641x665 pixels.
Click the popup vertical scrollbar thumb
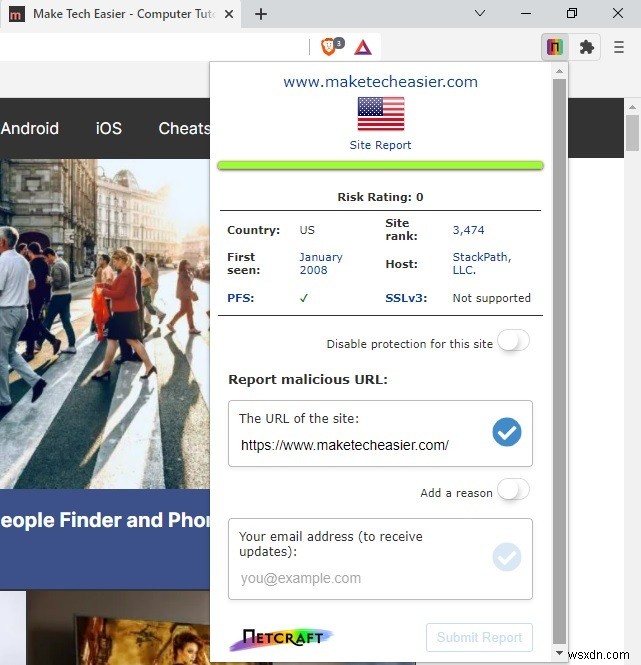click(560, 361)
